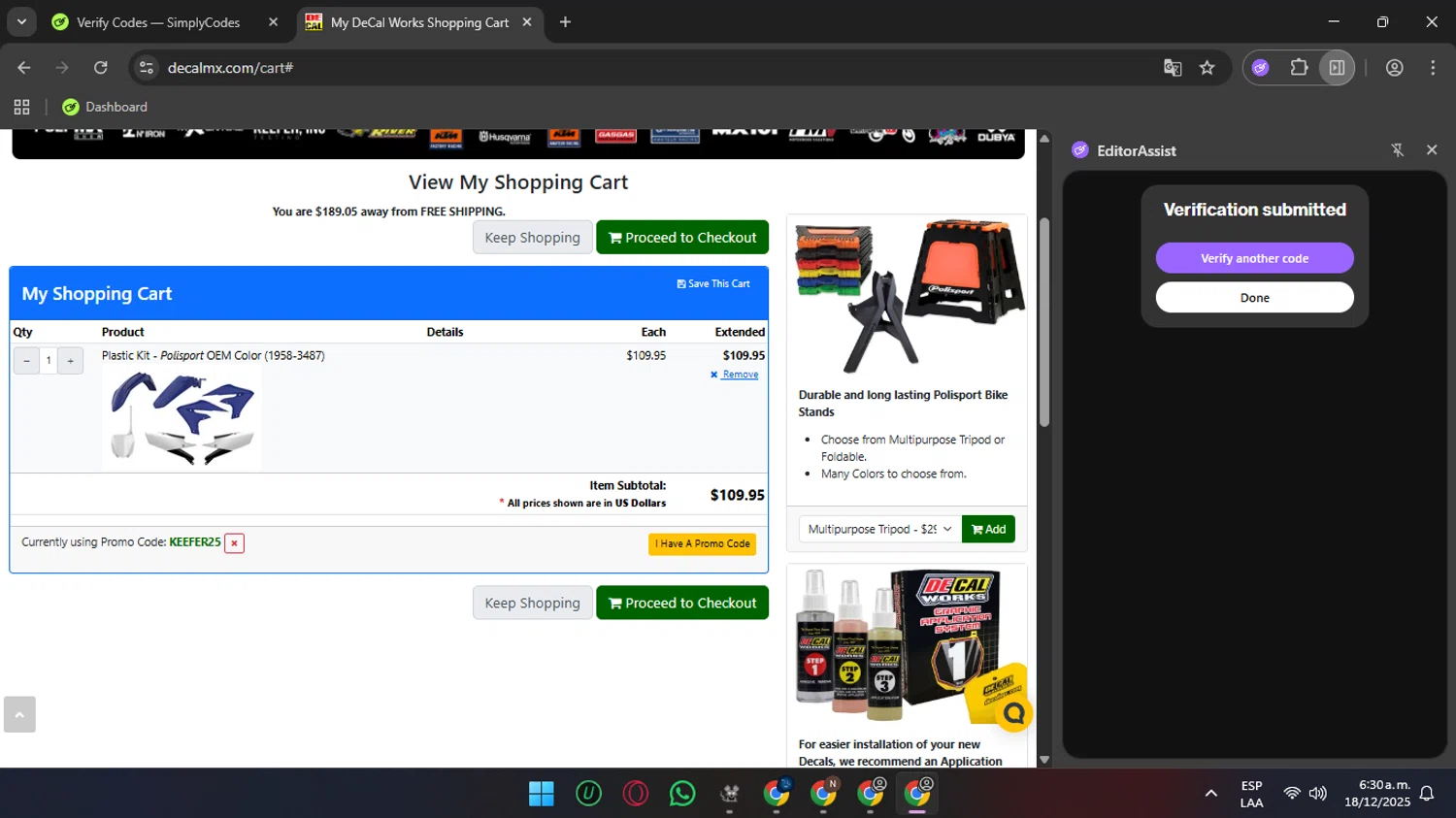
Task: Click the Item Subtotal $109.95 amount
Action: tap(737, 495)
